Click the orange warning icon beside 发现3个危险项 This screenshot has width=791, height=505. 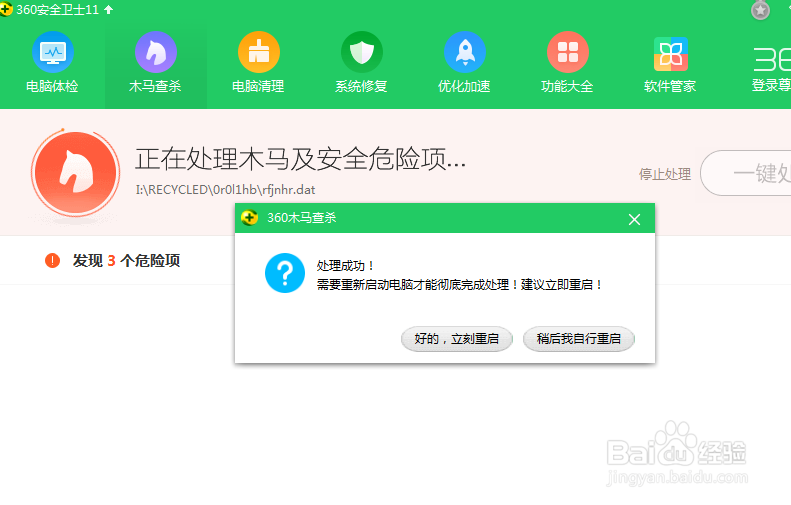point(52,260)
